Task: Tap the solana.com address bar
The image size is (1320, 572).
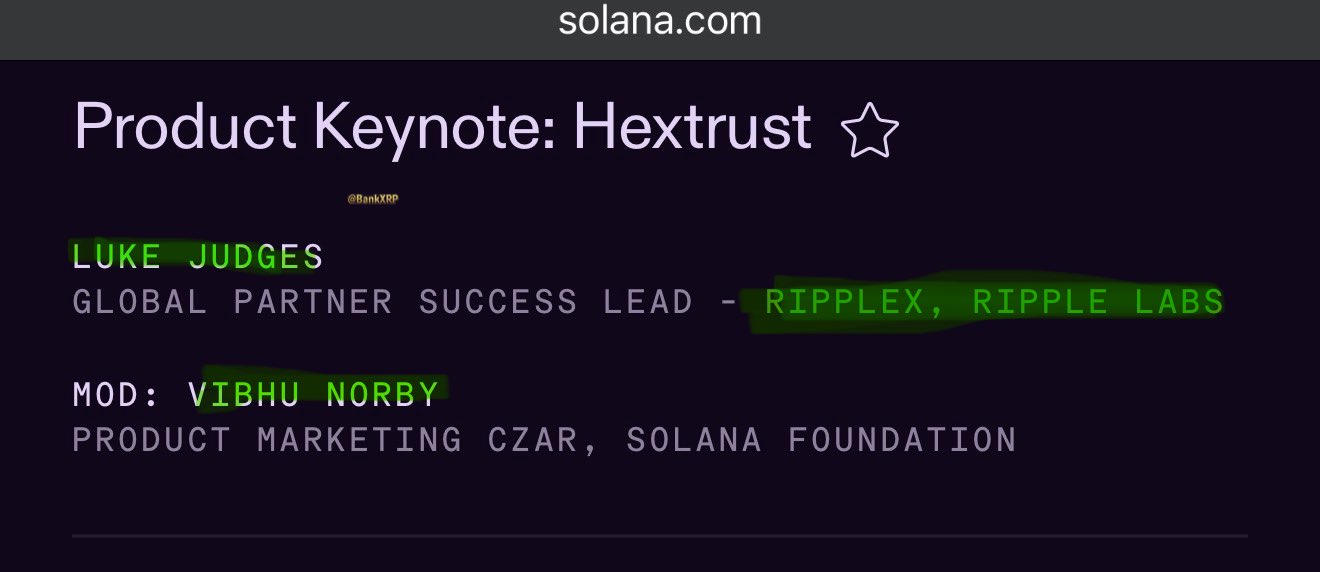Action: click(660, 21)
